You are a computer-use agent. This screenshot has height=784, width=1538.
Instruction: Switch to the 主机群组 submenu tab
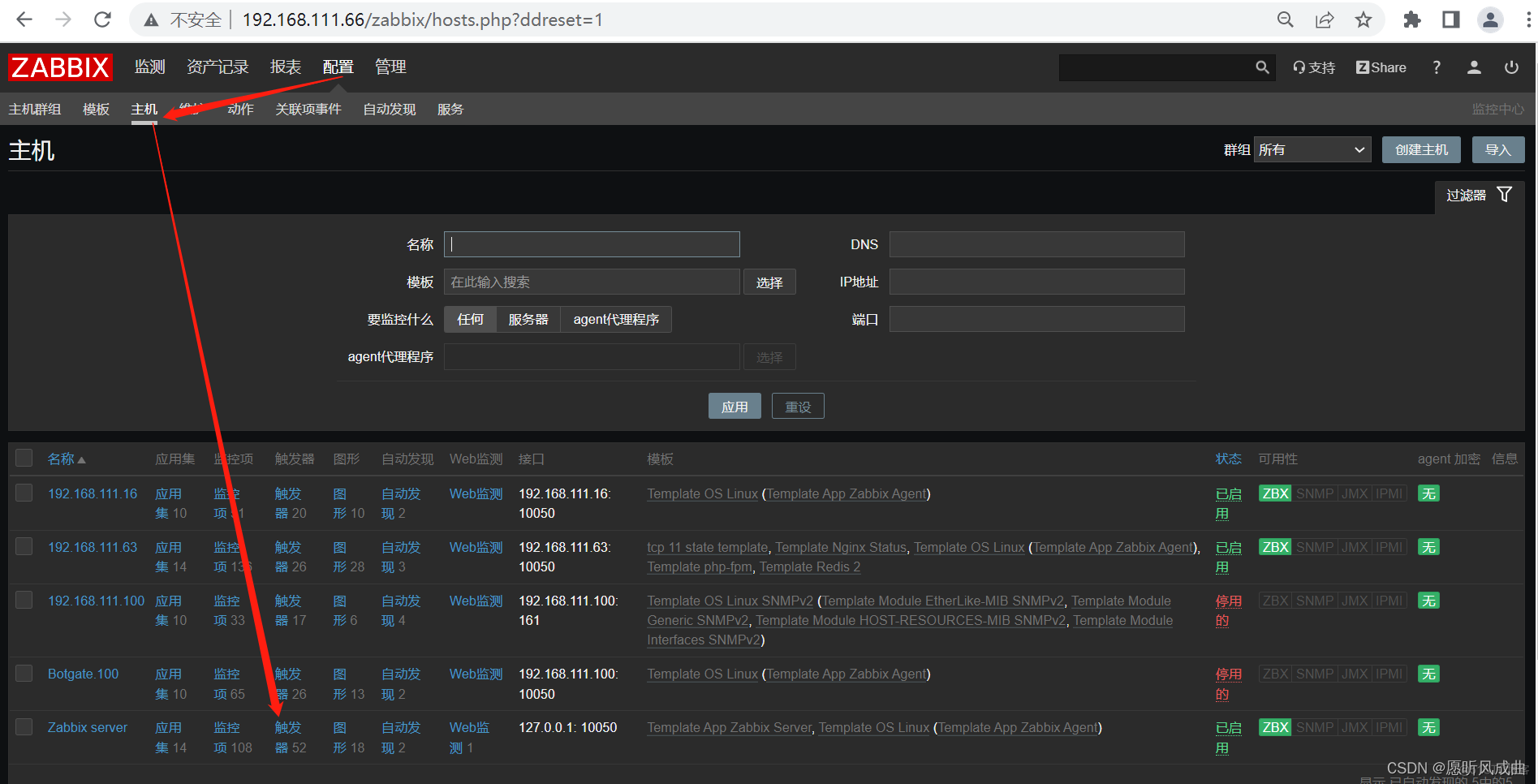[x=35, y=109]
